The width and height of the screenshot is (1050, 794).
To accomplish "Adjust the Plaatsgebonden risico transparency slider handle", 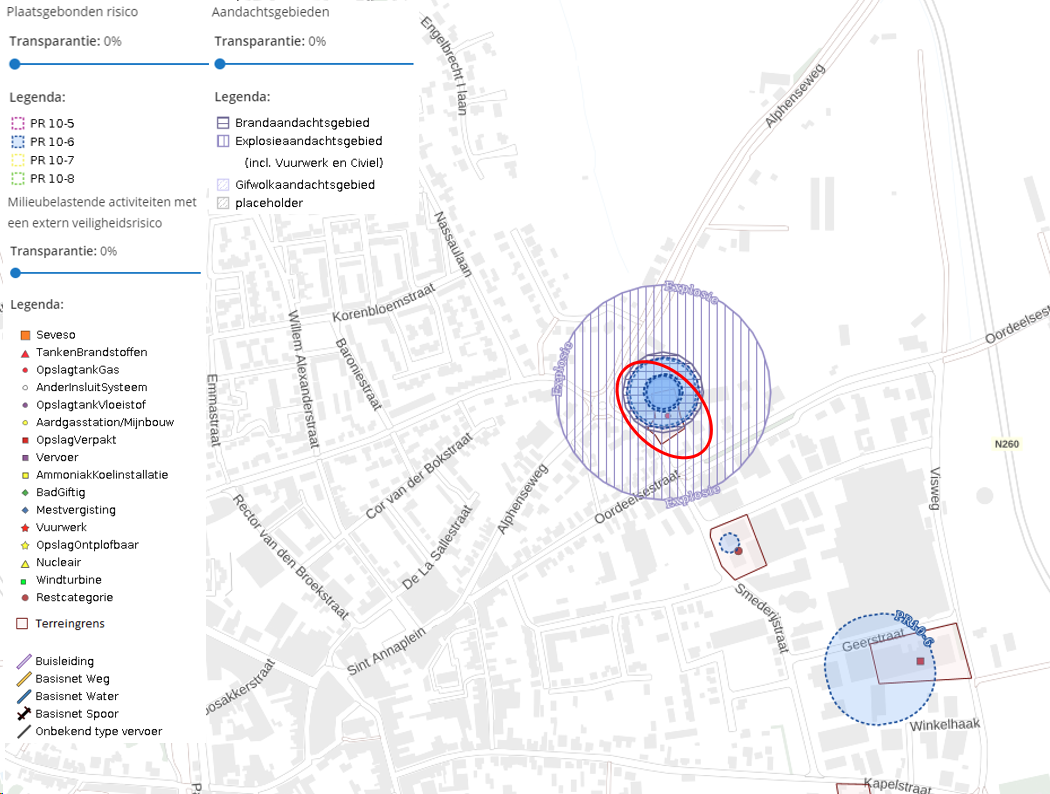I will tap(15, 64).
